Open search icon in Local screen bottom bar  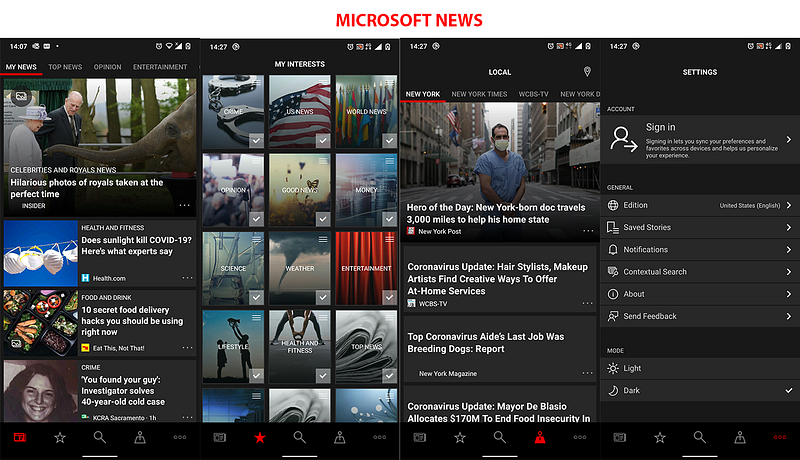500,437
